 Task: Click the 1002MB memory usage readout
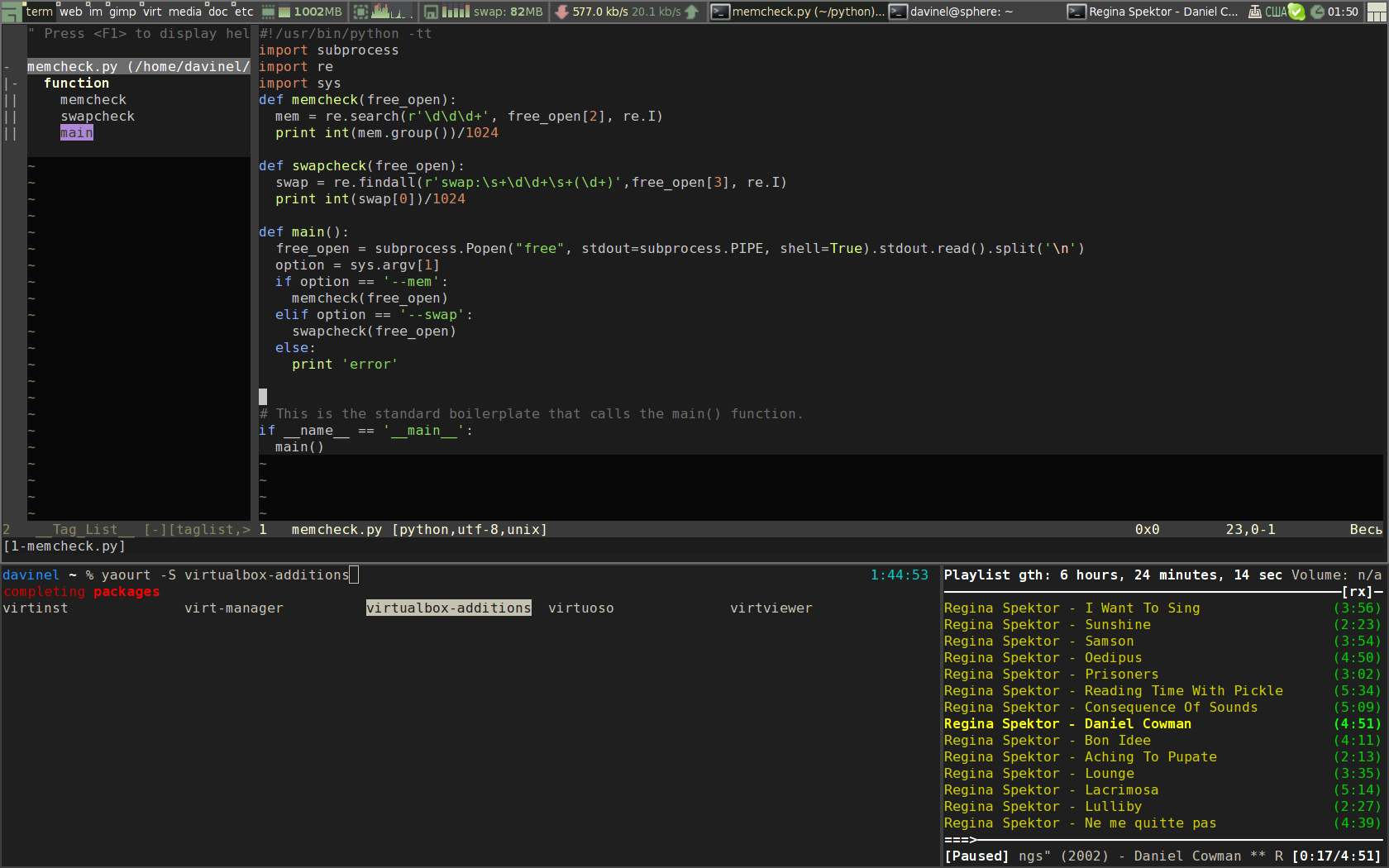(317, 12)
